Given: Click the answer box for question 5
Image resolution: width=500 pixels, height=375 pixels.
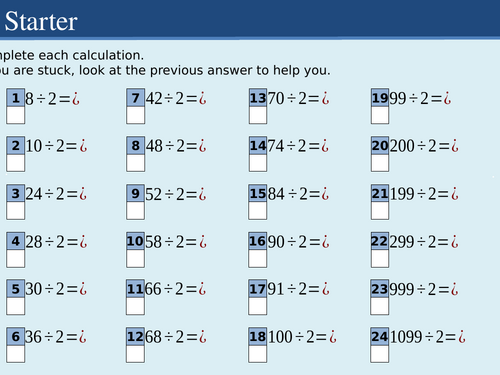Looking at the screenshot, I should pyautogui.click(x=16, y=306).
